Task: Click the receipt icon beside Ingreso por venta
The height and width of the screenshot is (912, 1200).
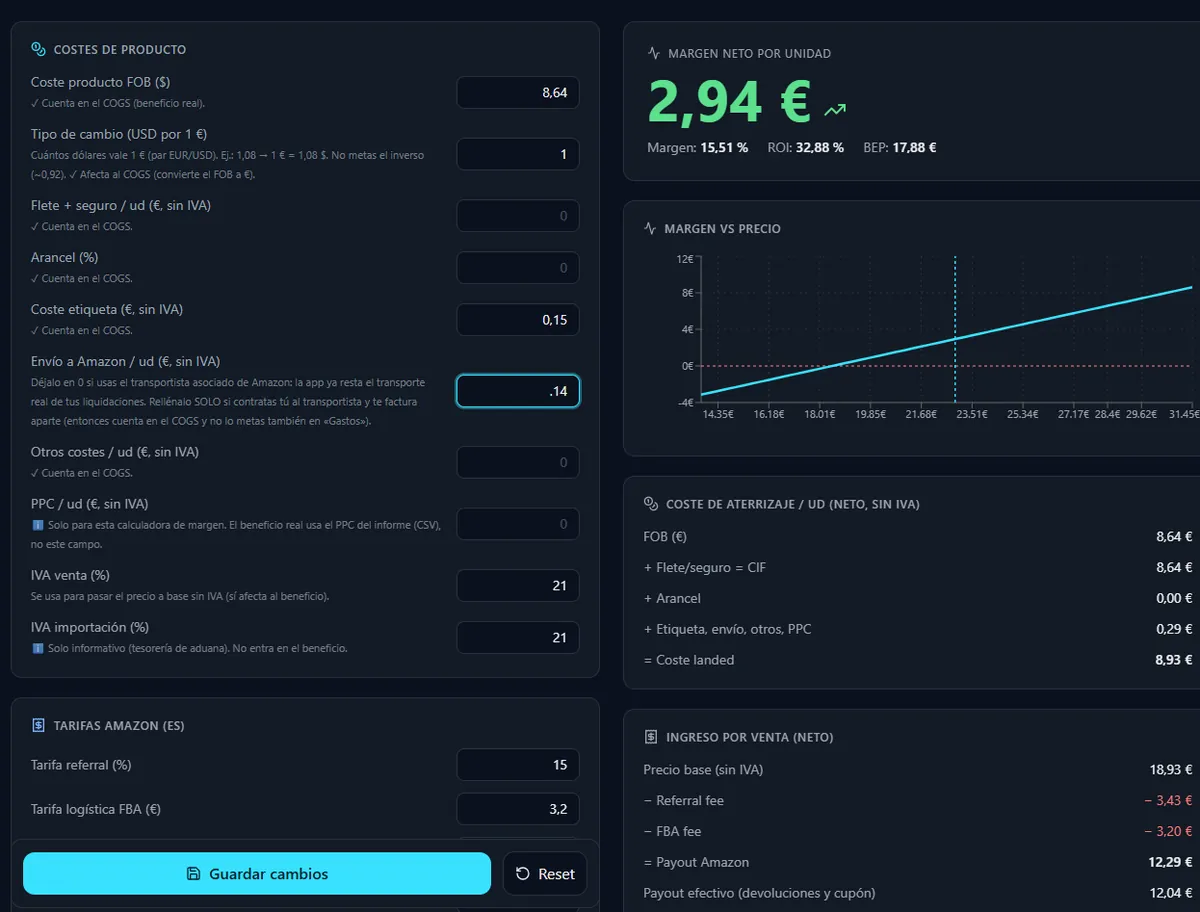Action: coord(650,737)
